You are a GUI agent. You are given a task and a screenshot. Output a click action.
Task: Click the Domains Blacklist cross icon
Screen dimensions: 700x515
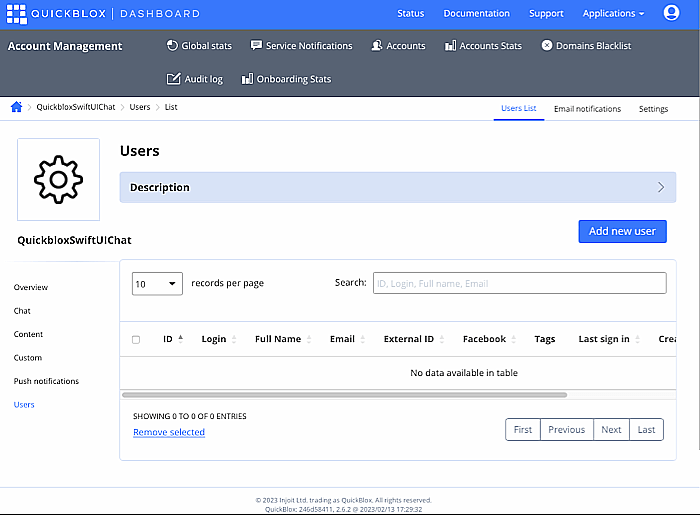pos(547,46)
